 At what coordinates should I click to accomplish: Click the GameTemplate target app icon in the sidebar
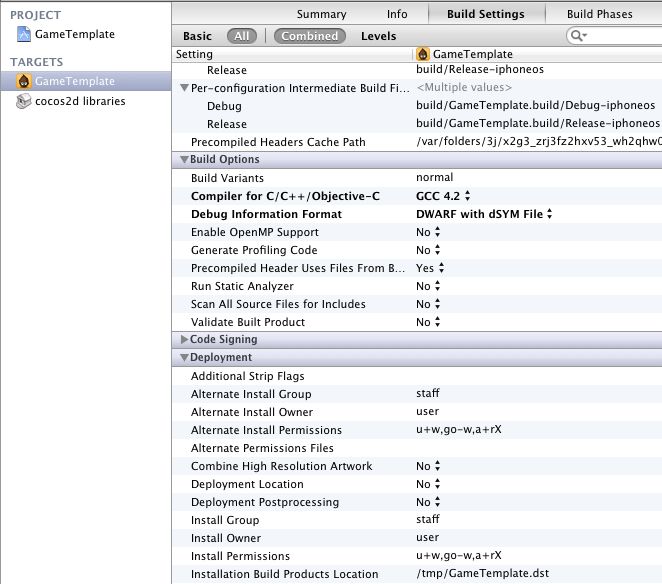[x=24, y=81]
